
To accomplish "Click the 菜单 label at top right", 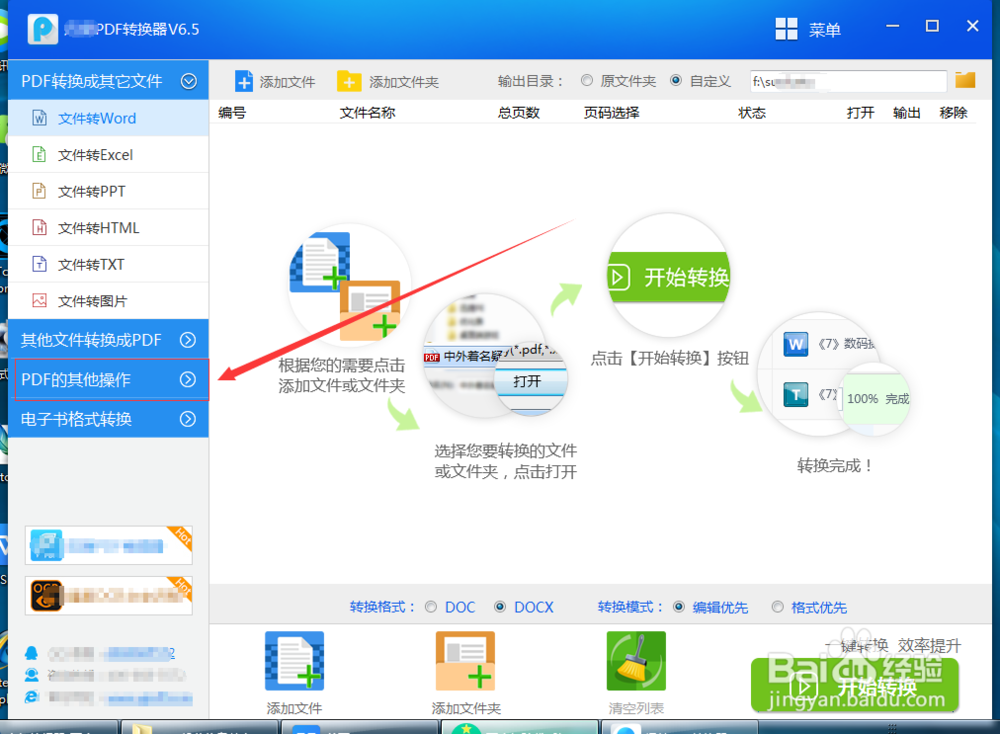I will click(x=825, y=29).
